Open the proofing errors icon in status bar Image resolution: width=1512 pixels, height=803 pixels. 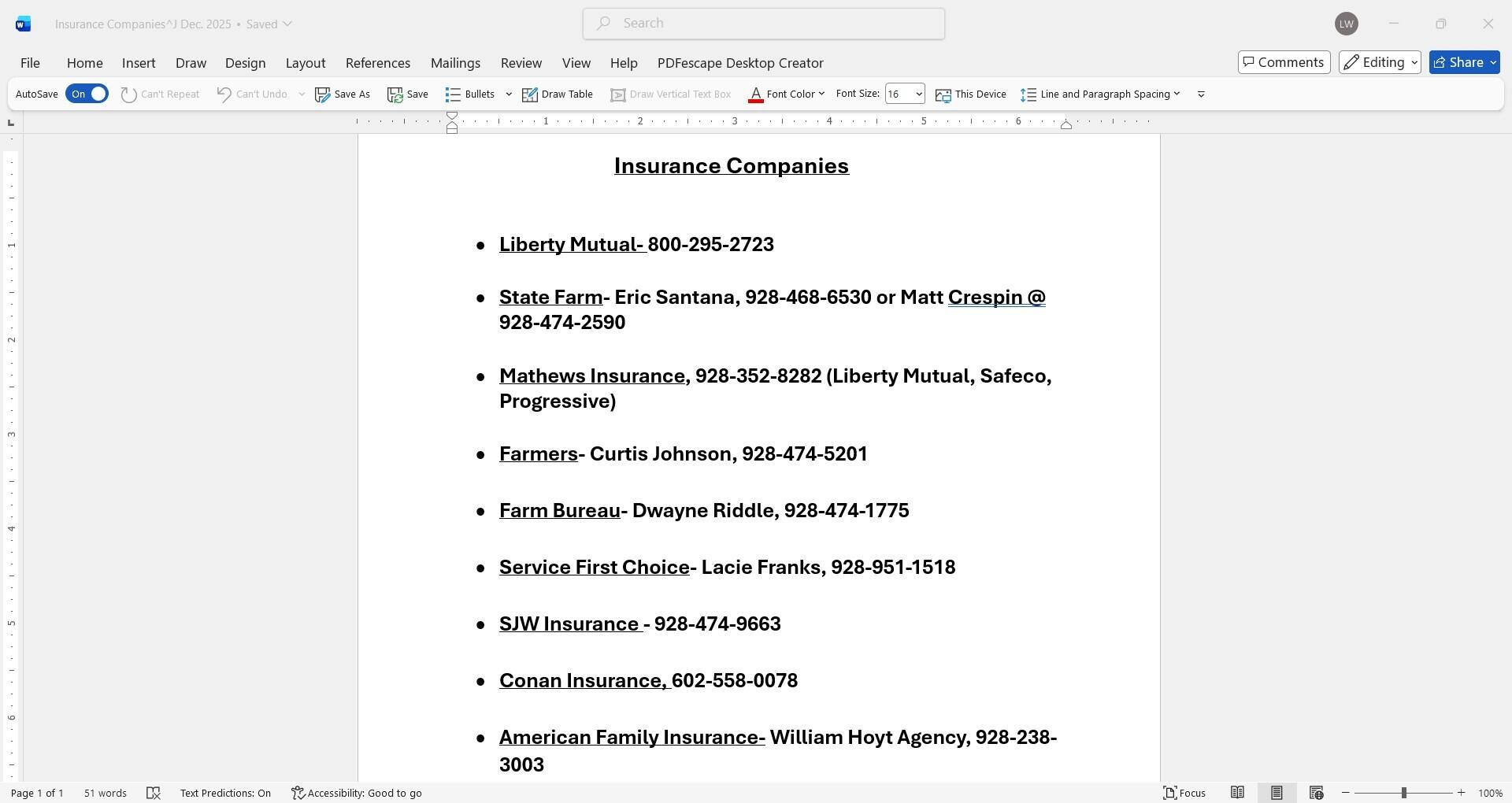pos(154,793)
